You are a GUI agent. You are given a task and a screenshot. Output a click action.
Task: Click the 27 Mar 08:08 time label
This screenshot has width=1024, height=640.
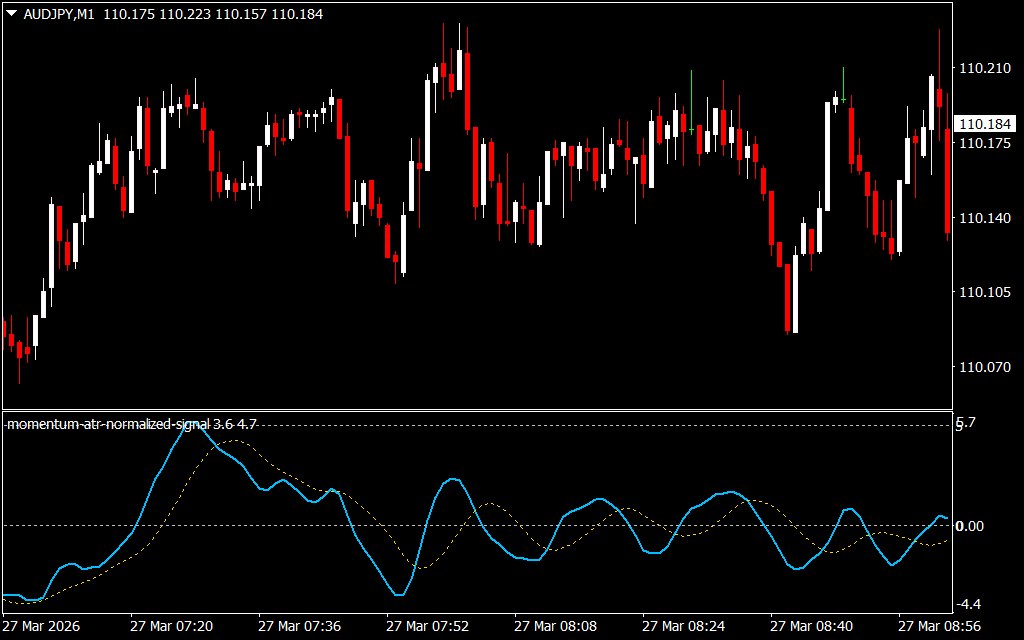coord(555,626)
